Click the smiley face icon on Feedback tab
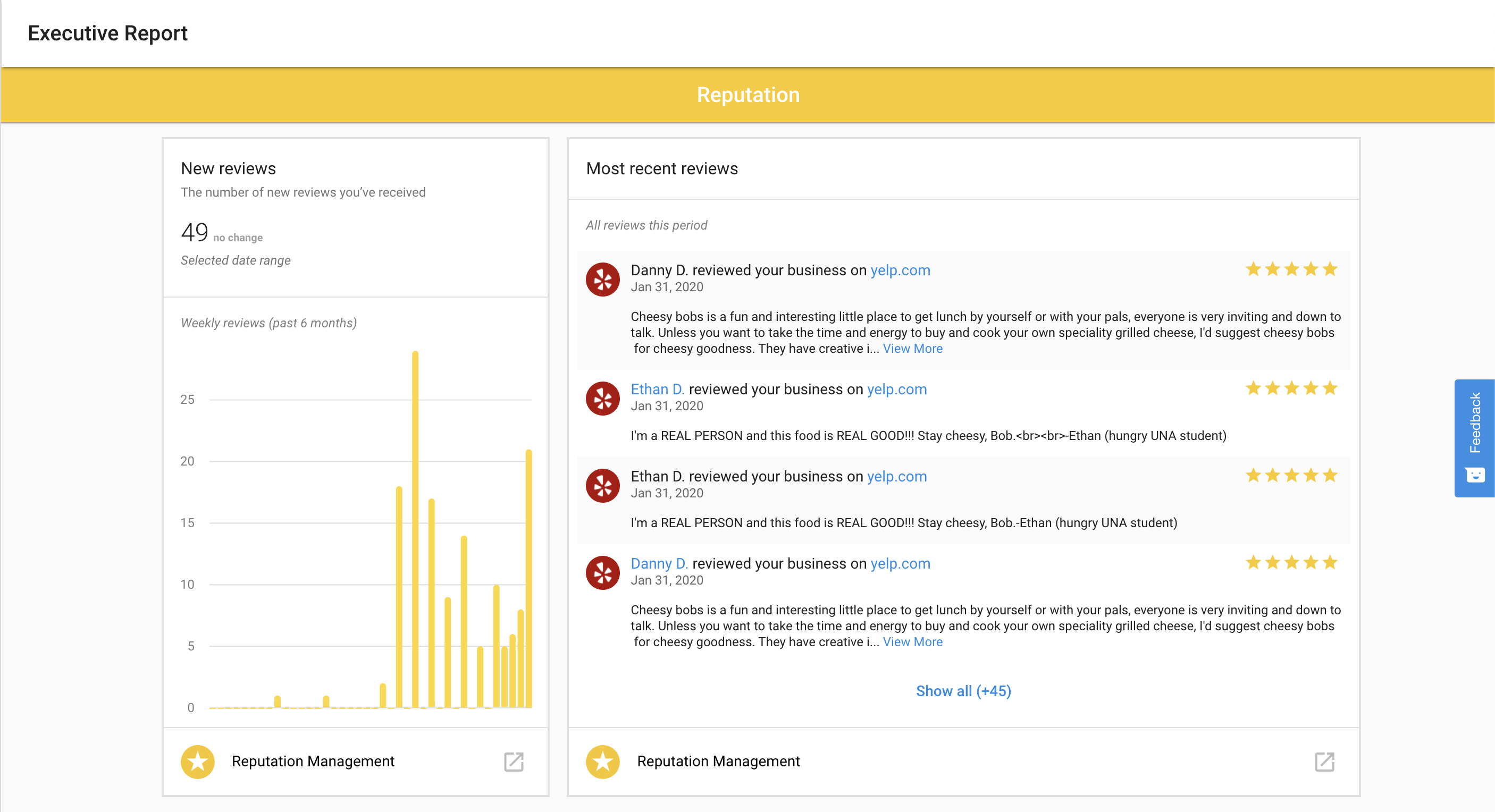 (x=1475, y=475)
